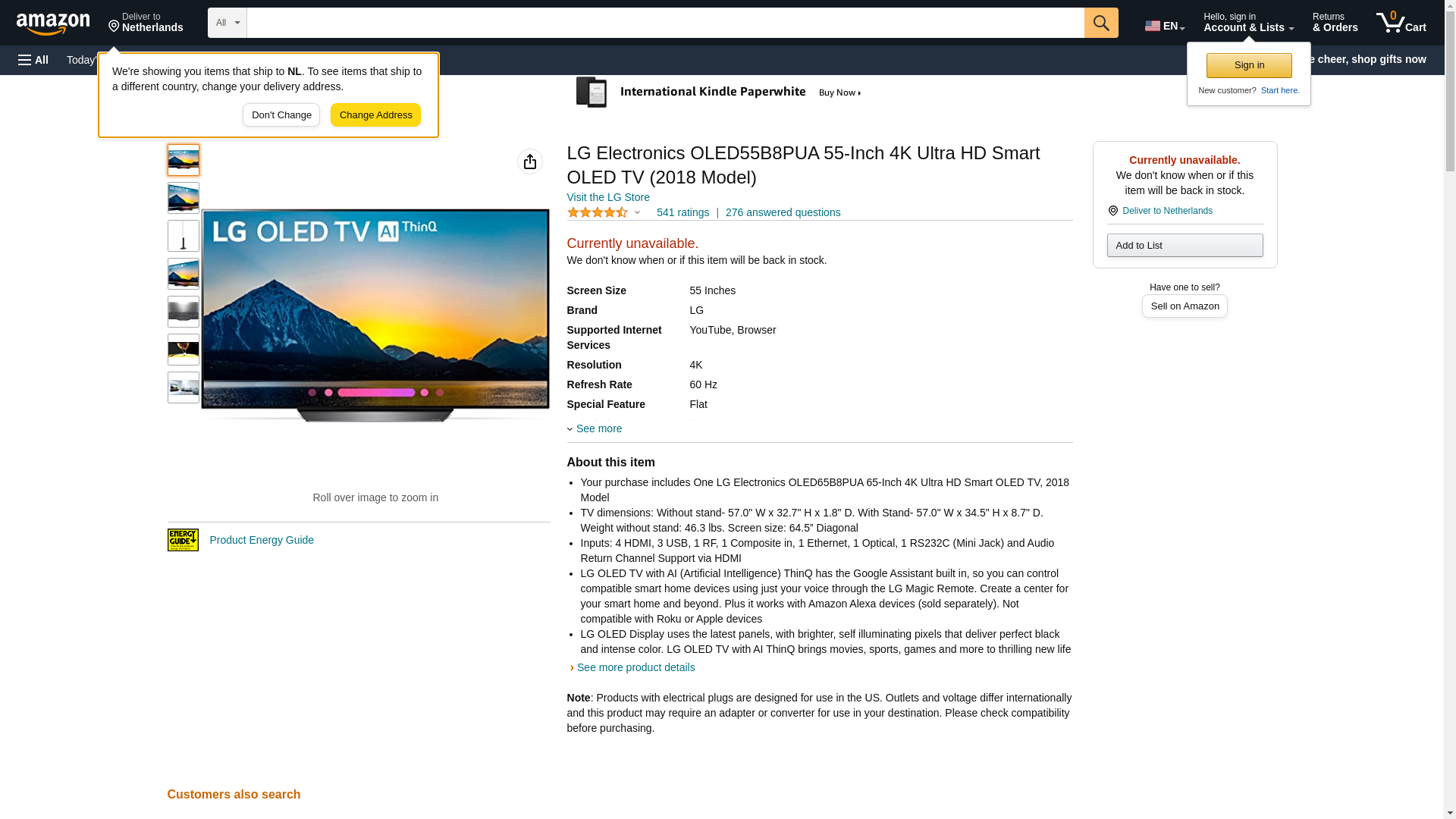Click Don't Change button
The image size is (1456, 819).
coord(281,115)
